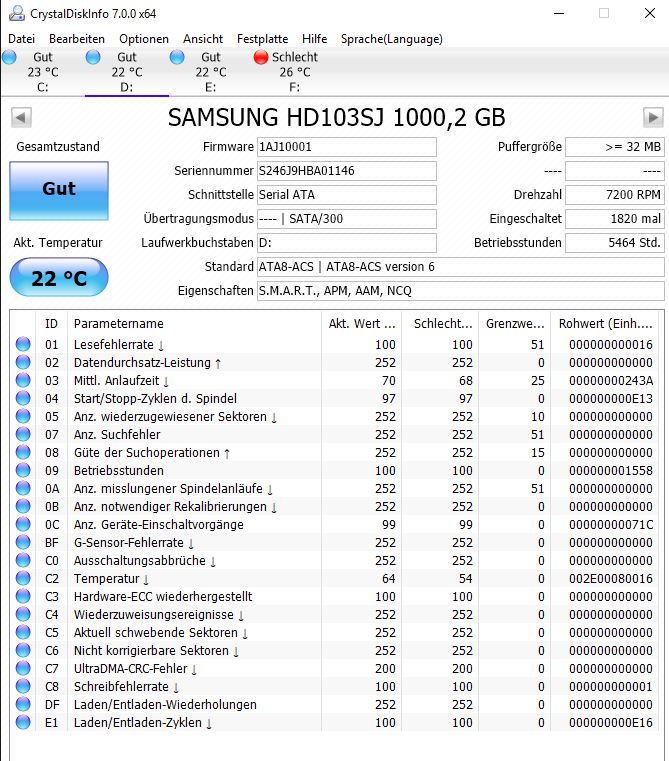
Task: Click the Standard field ATA8-ACS version 6
Action: (460, 267)
